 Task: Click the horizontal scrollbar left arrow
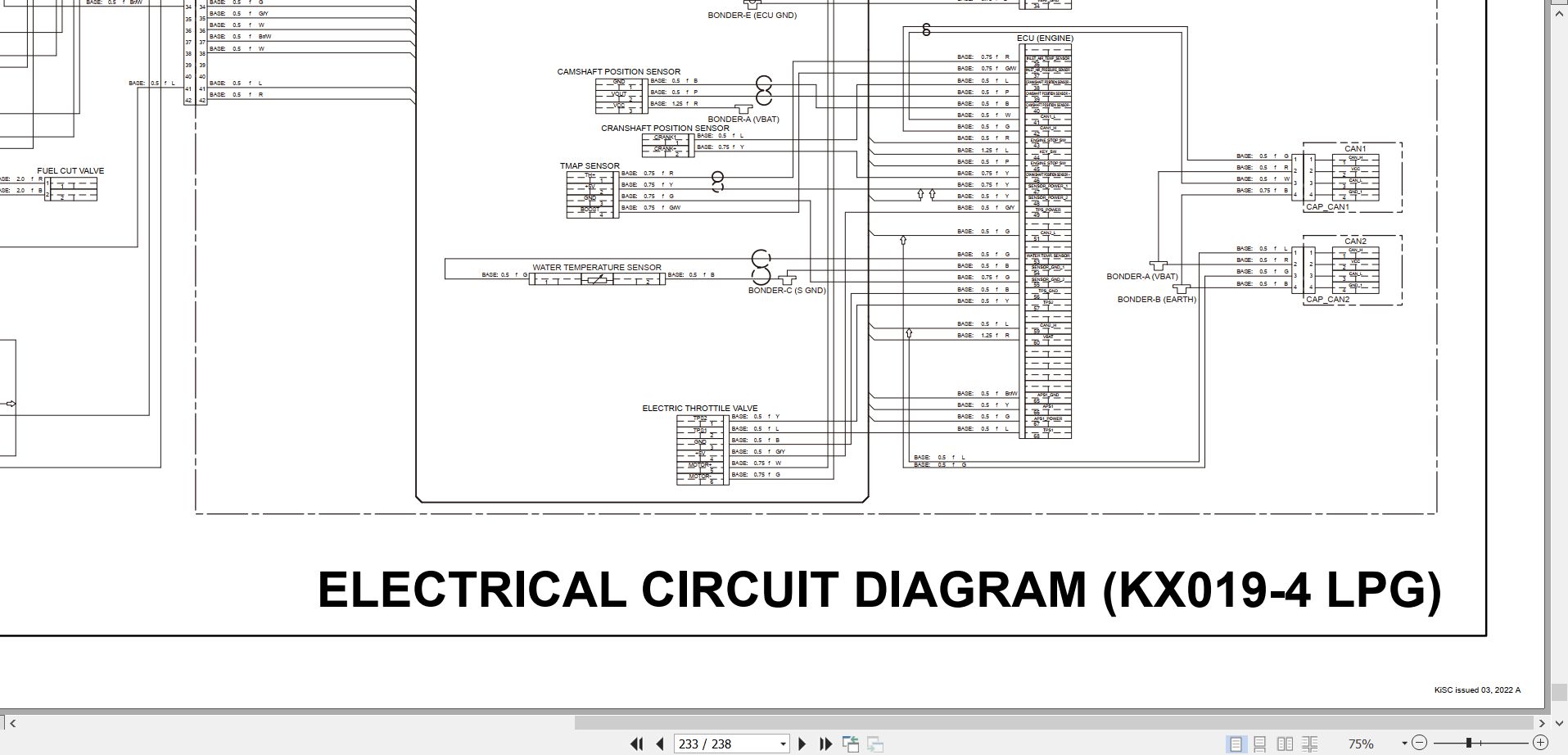12,723
